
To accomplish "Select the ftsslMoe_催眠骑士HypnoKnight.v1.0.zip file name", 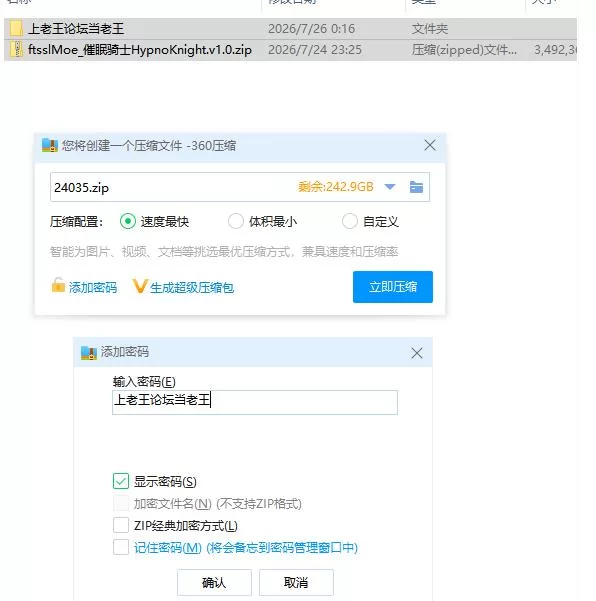I will click(140, 49).
